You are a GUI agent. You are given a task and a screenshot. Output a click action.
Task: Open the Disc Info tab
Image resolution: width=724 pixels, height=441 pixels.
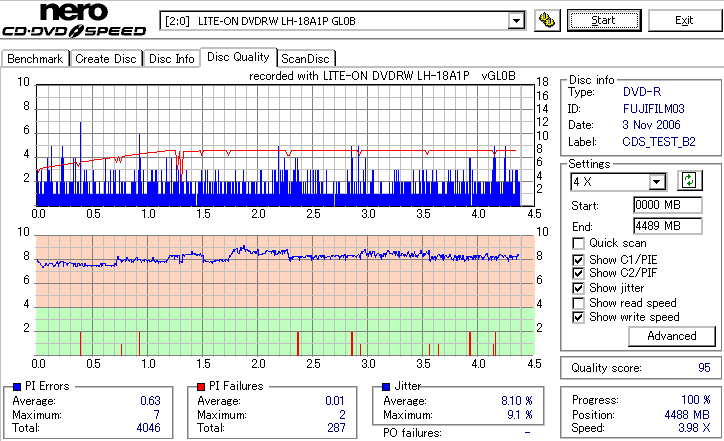[x=171, y=59]
